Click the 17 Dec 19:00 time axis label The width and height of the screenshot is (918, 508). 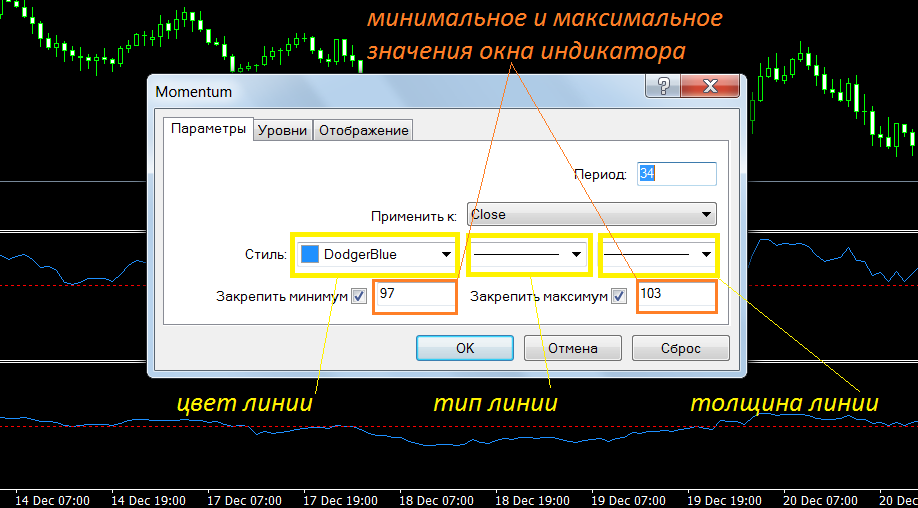click(340, 499)
